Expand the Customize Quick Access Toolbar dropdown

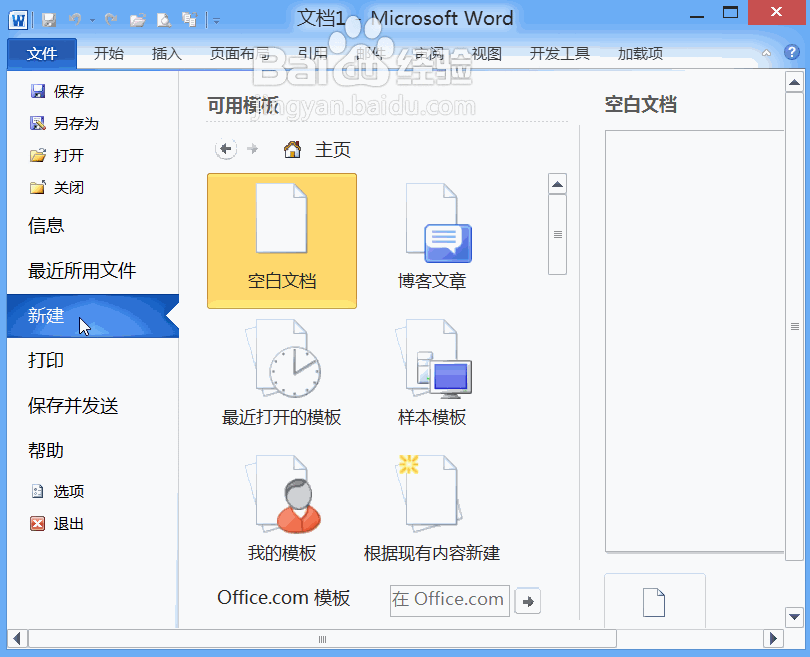click(216, 21)
